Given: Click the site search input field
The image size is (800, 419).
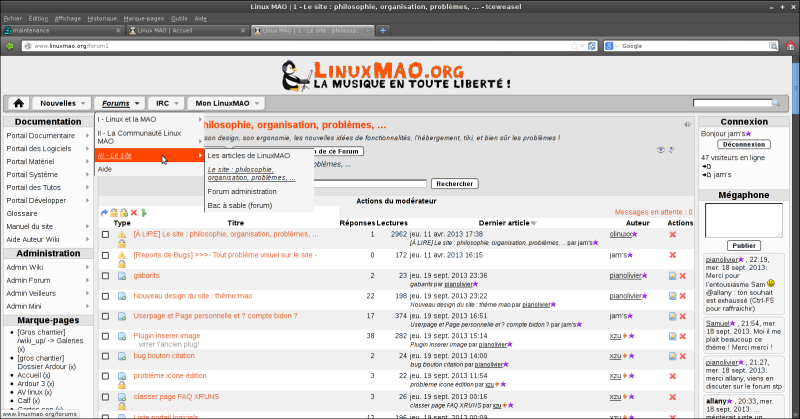Looking at the screenshot, I should (x=732, y=103).
